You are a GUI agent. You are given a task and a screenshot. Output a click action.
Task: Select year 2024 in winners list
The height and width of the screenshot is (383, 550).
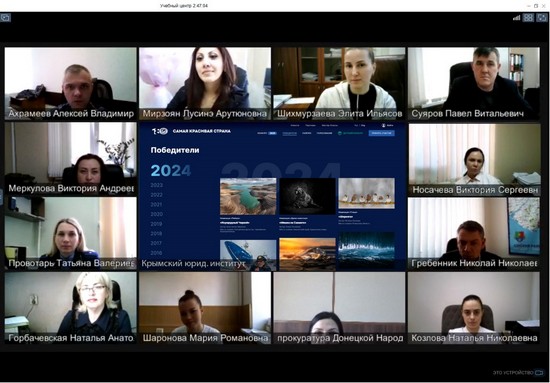tap(171, 171)
